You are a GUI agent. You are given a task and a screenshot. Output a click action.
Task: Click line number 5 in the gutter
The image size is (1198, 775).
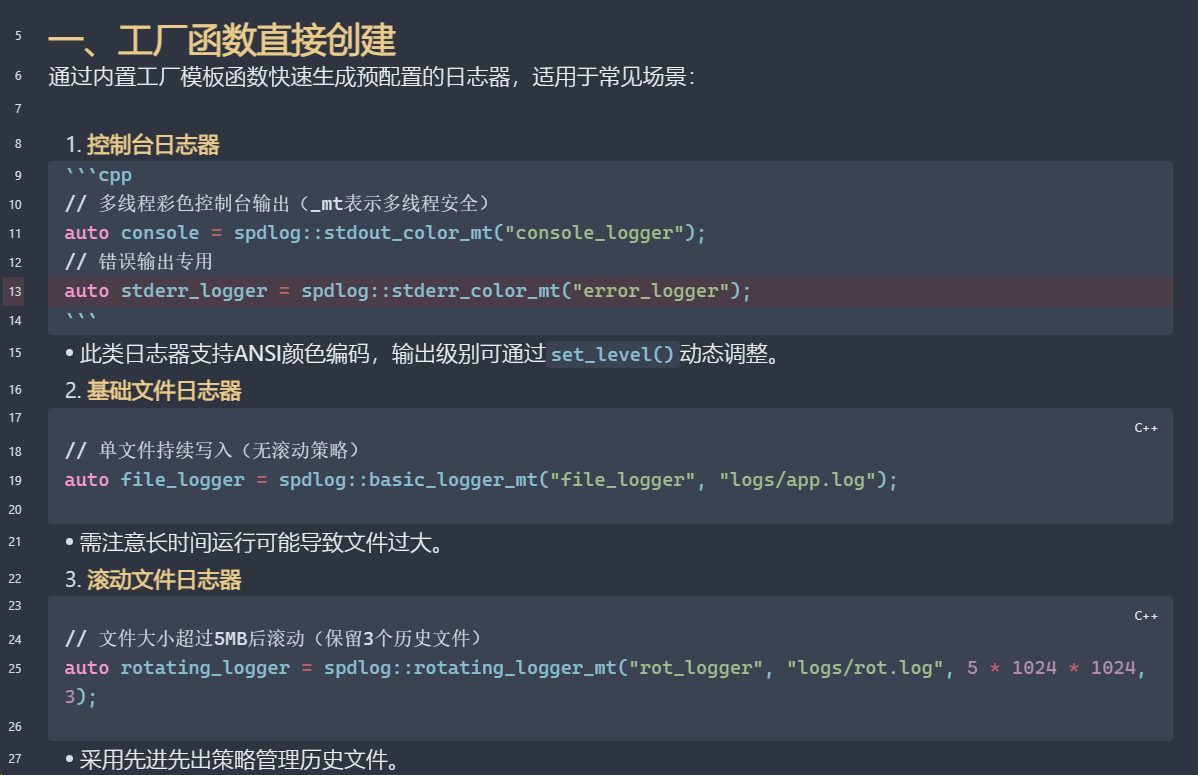(x=18, y=36)
